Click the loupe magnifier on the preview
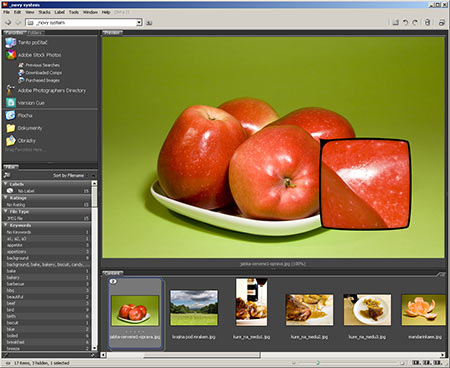Viewport: 450px width, 368px height. 366,184
